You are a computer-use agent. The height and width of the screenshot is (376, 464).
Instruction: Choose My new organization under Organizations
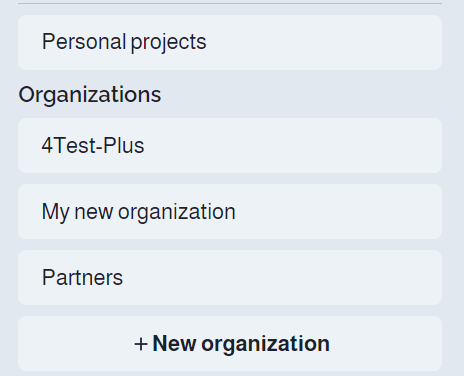[230, 211]
